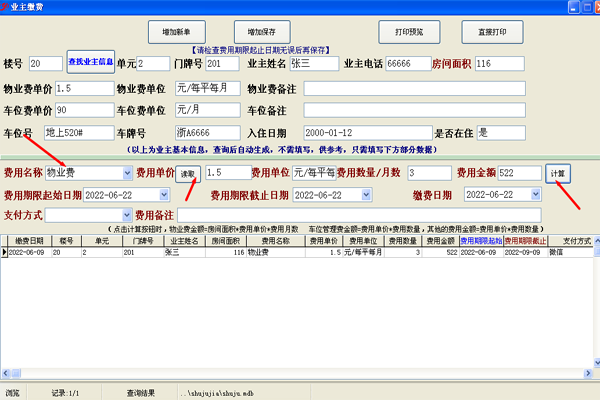The image size is (600, 400).
Task: Click the horizontal scrollbar right arrow
Action: [x=588, y=373]
